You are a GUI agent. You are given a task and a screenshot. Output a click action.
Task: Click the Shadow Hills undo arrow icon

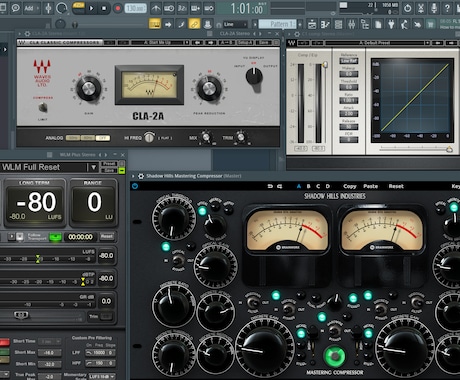270,186
